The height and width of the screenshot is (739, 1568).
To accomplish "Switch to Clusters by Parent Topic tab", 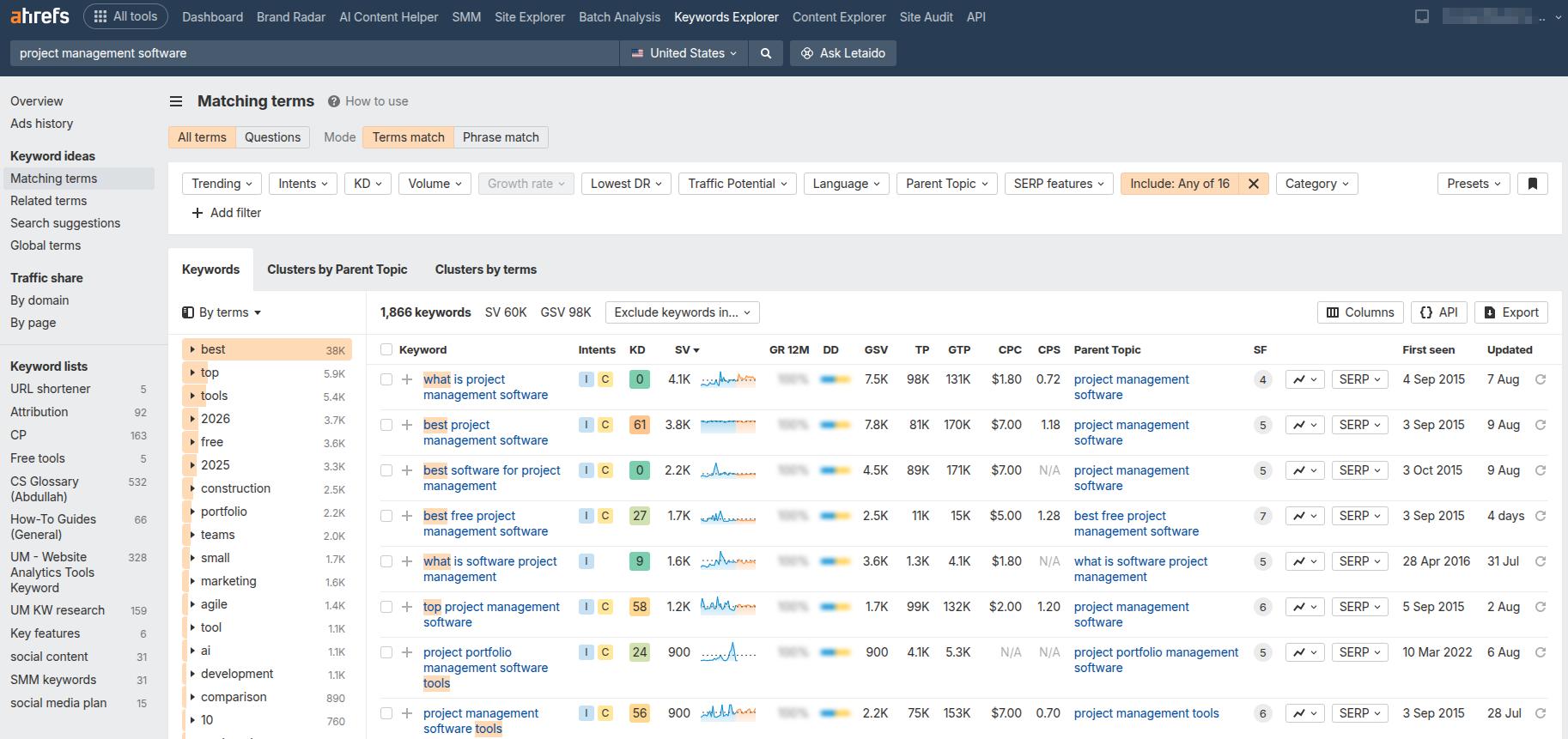I will pyautogui.click(x=337, y=270).
